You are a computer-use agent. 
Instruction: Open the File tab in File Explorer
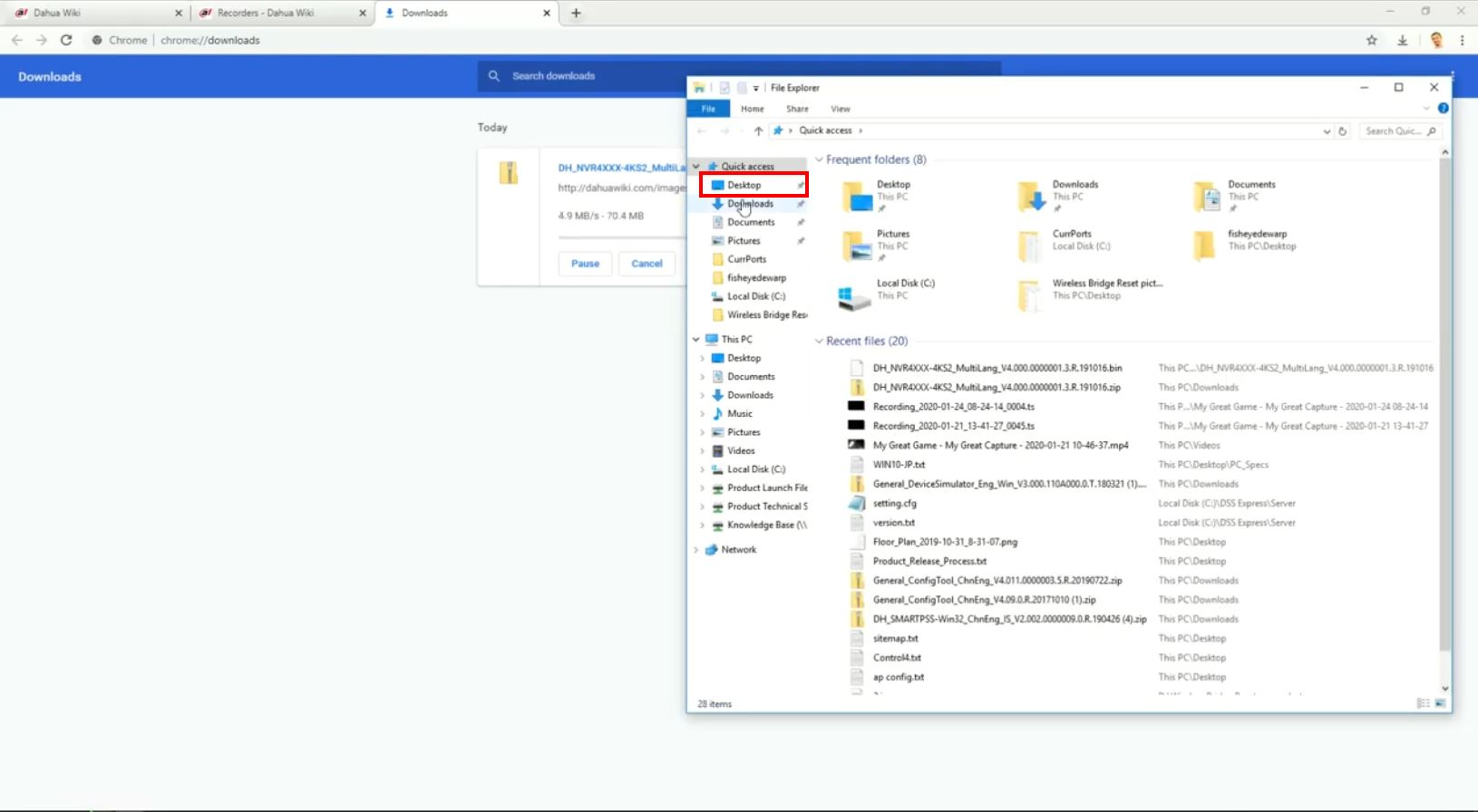(708, 109)
